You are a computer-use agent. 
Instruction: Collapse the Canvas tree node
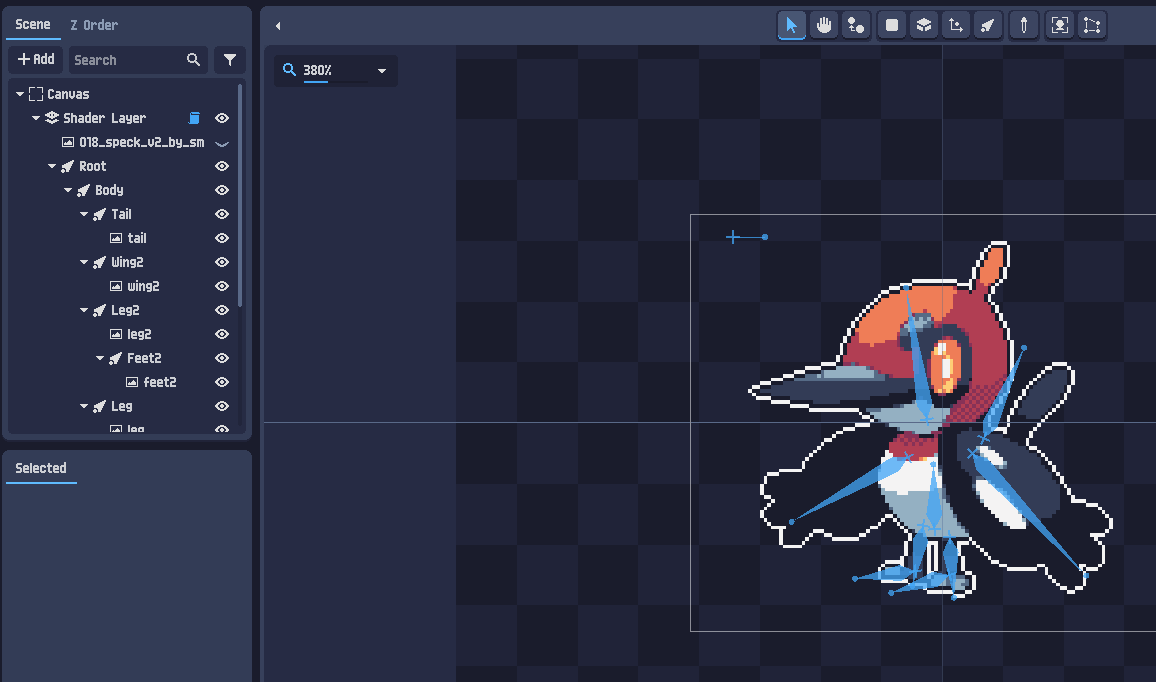click(x=20, y=94)
